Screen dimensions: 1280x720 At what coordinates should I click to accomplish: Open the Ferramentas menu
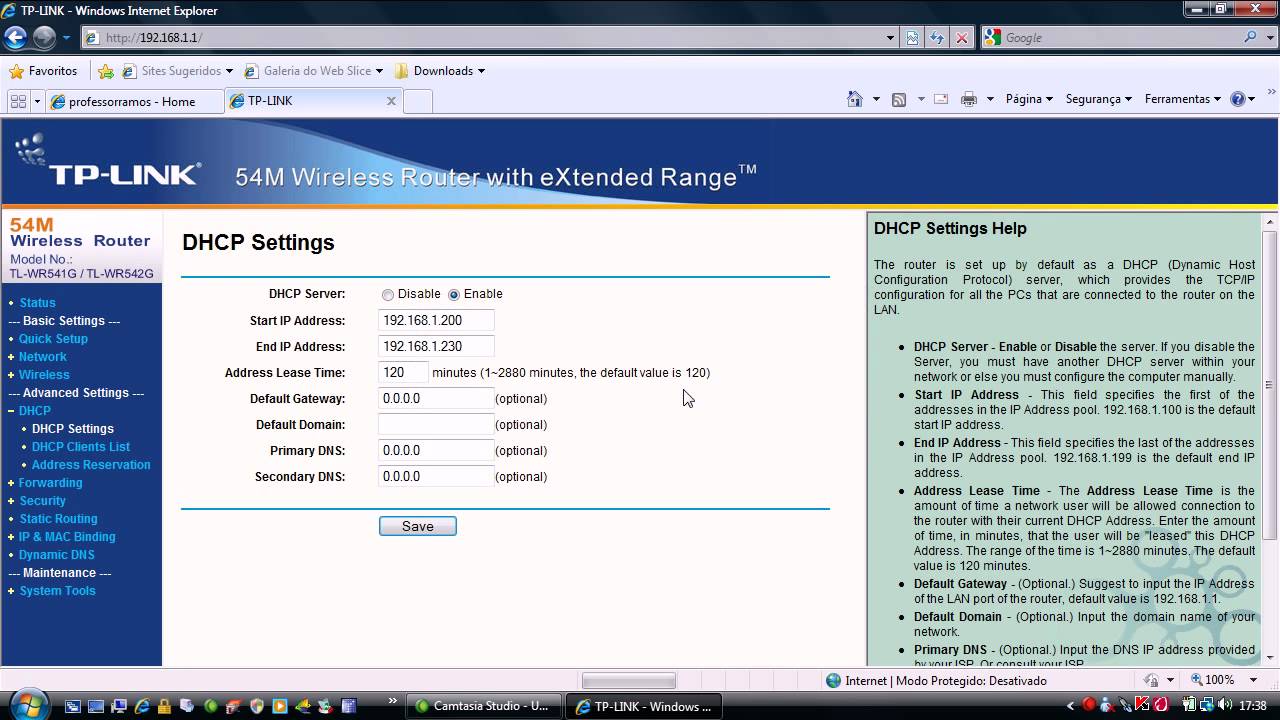coord(1183,99)
